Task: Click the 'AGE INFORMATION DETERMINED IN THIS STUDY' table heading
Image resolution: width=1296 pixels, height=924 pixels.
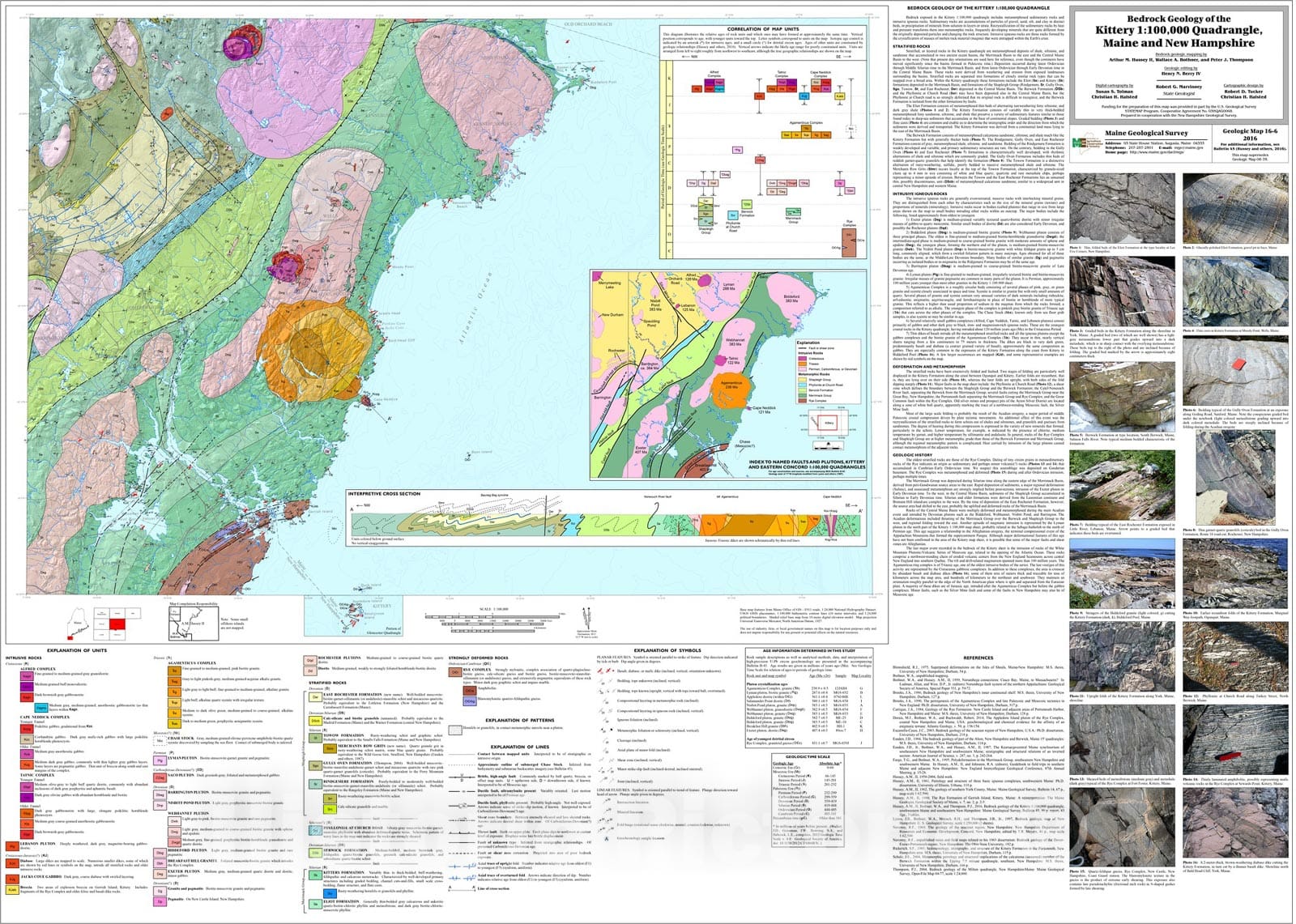Action: pos(809,650)
